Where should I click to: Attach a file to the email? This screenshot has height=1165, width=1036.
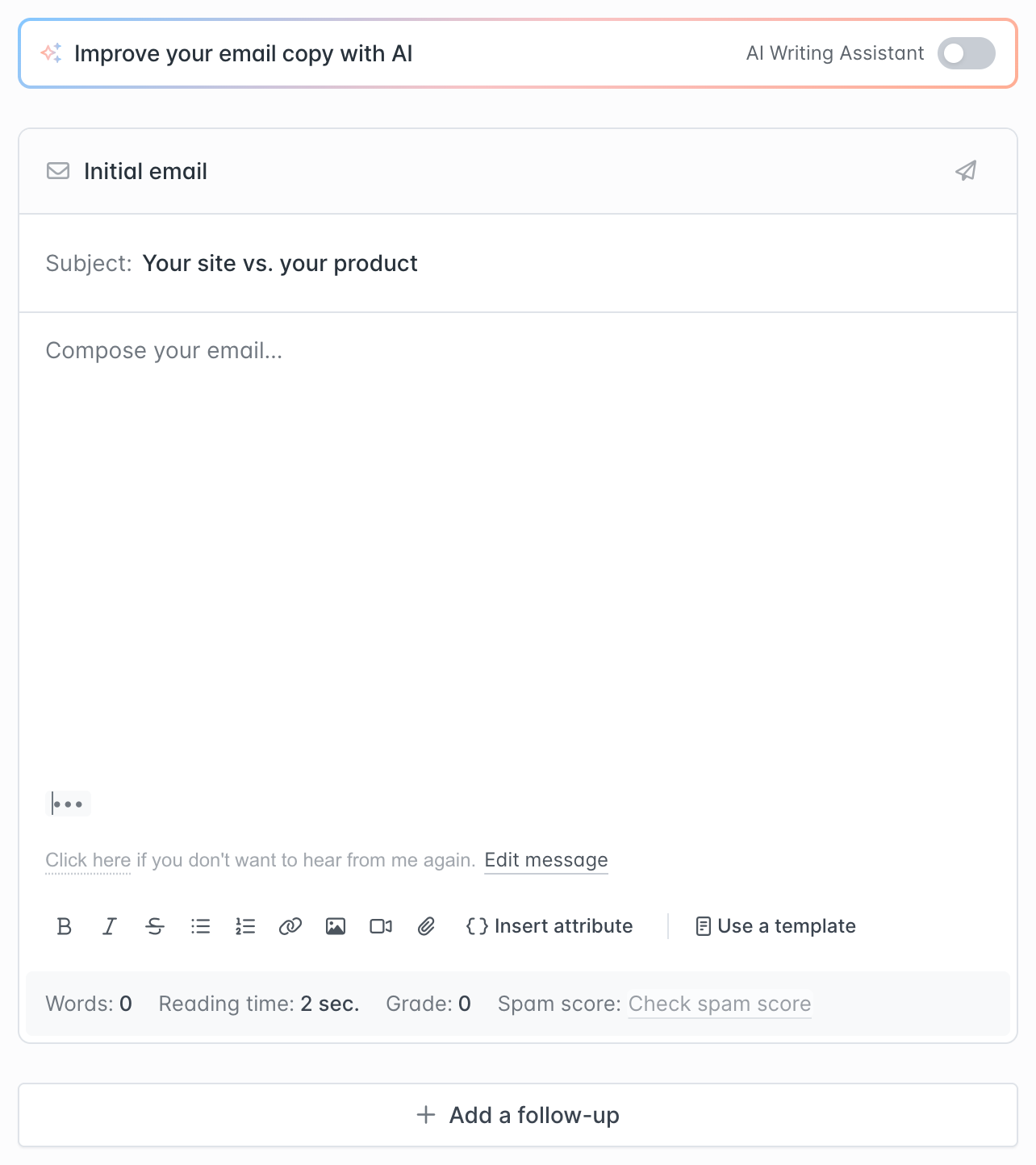click(425, 926)
